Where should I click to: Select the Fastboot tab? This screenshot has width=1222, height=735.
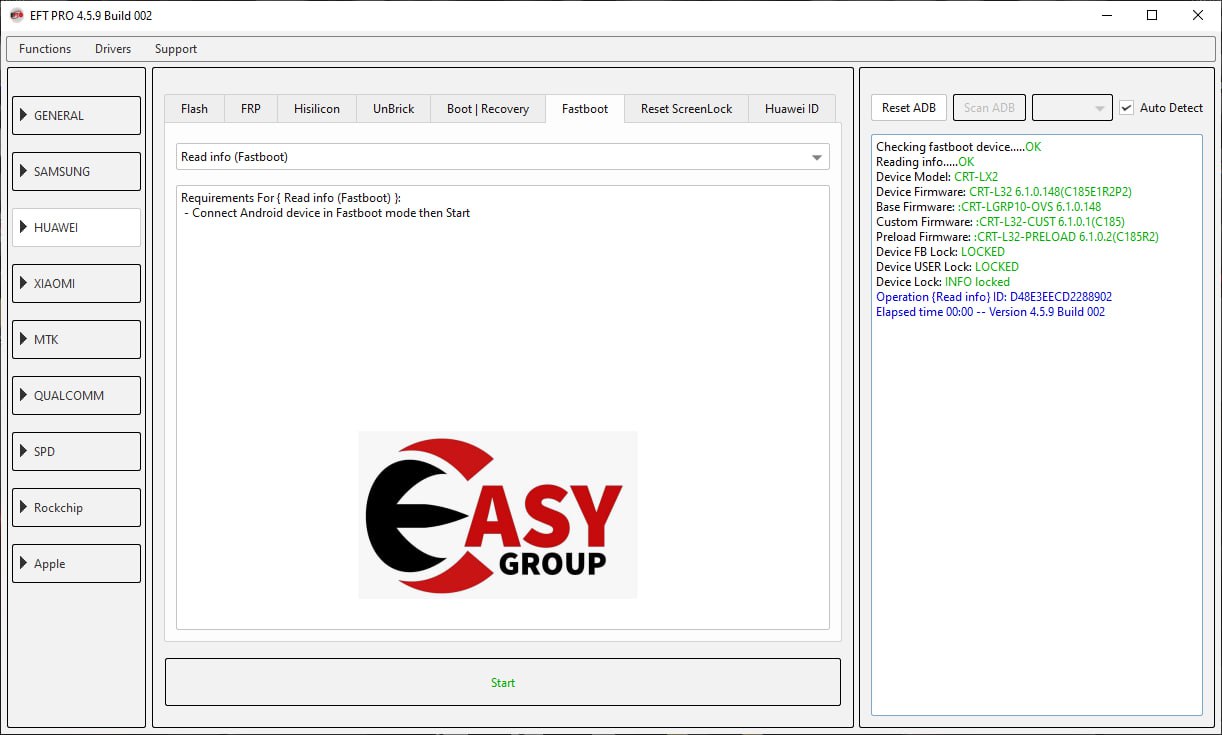[x=585, y=109]
